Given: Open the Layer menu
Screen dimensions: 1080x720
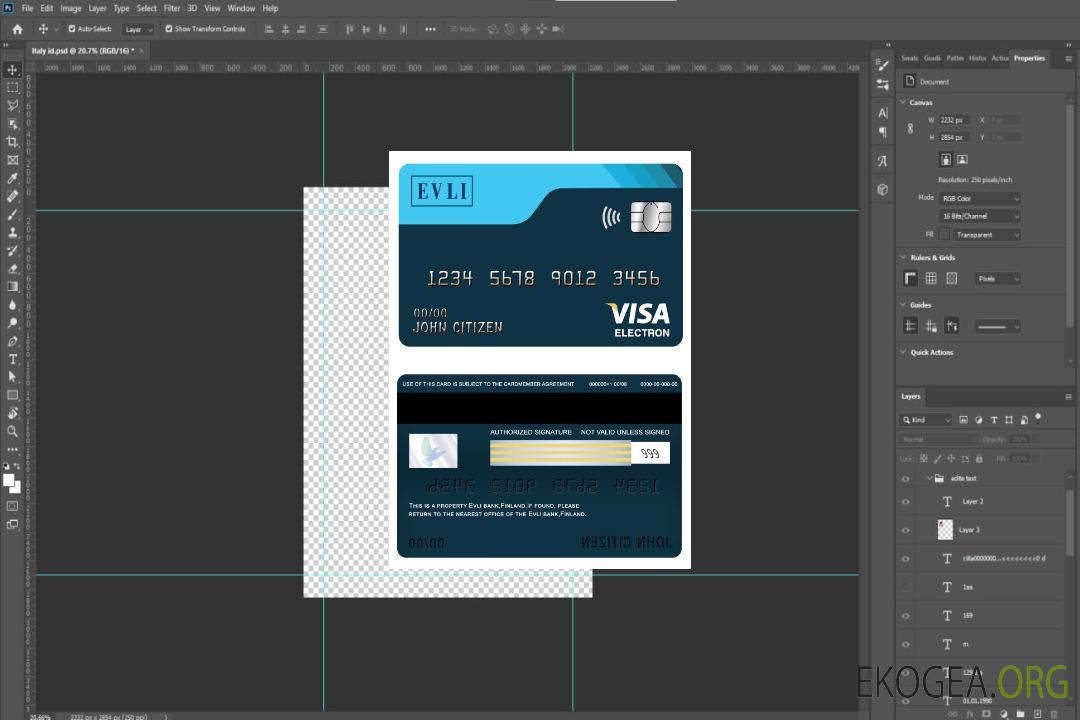Looking at the screenshot, I should point(97,8).
